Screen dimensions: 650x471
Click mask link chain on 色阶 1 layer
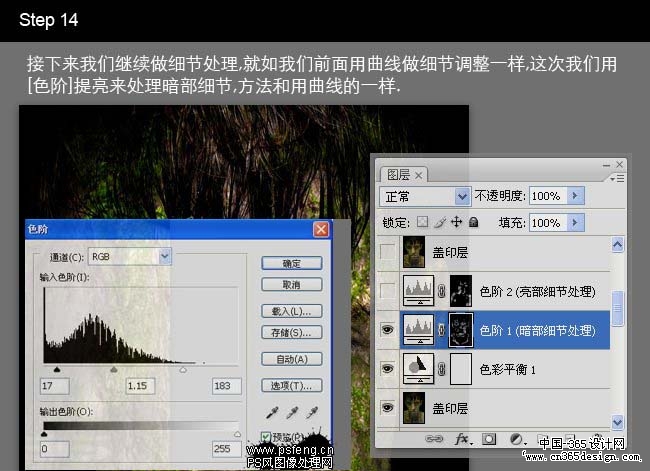(x=442, y=330)
